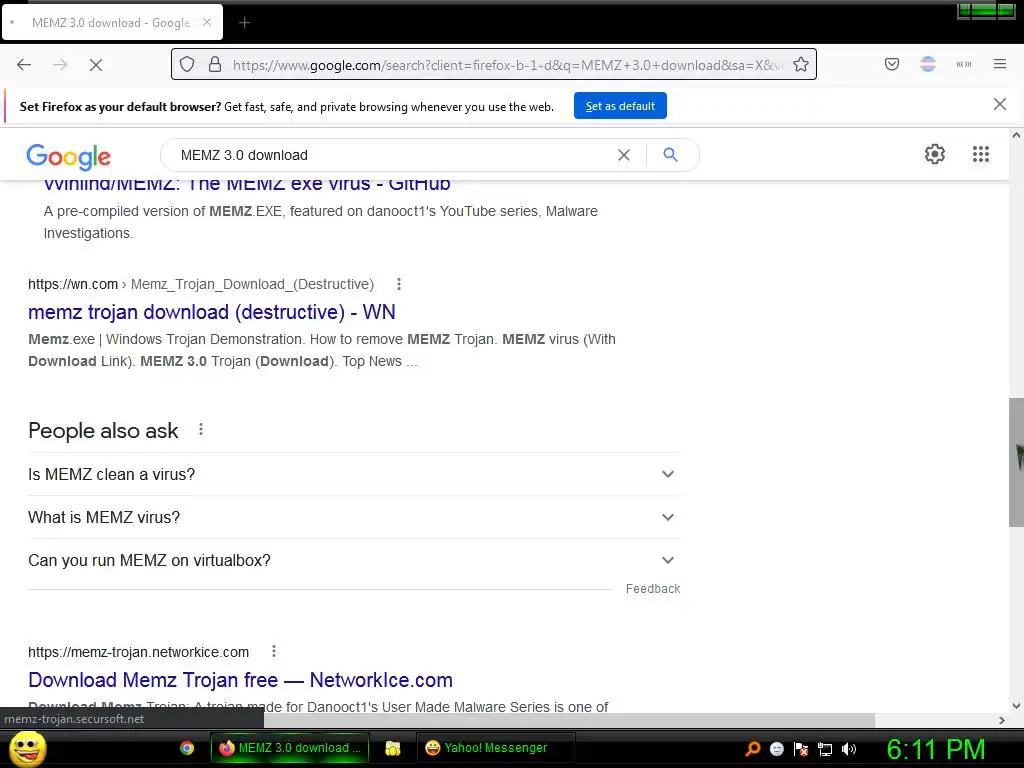This screenshot has width=1024, height=768.
Task: Send Feedback on People also ask
Action: (x=652, y=588)
